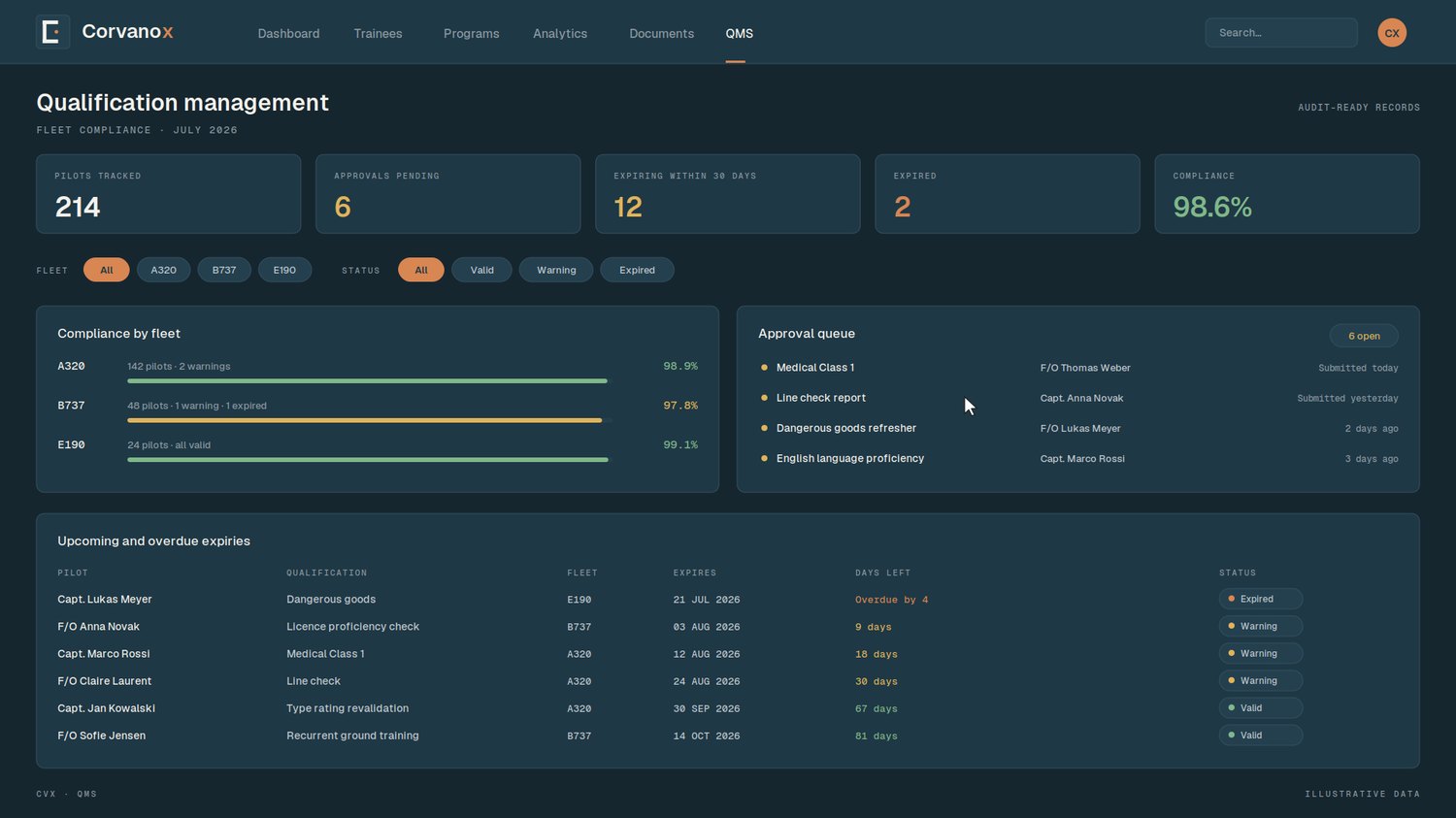This screenshot has width=1456, height=818.
Task: Click the B737 compliance progress bar
Action: pyautogui.click(x=368, y=420)
